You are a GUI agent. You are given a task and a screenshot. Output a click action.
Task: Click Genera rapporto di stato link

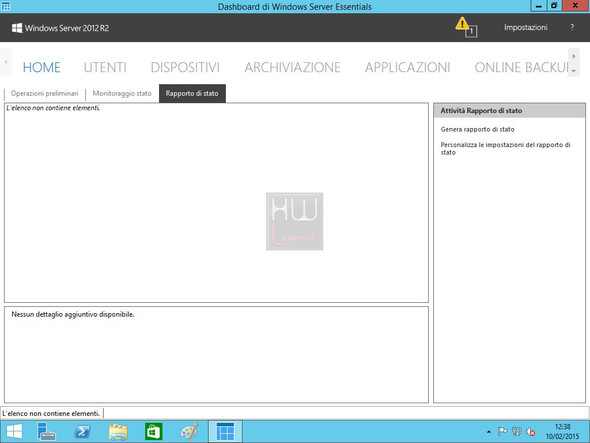477,129
